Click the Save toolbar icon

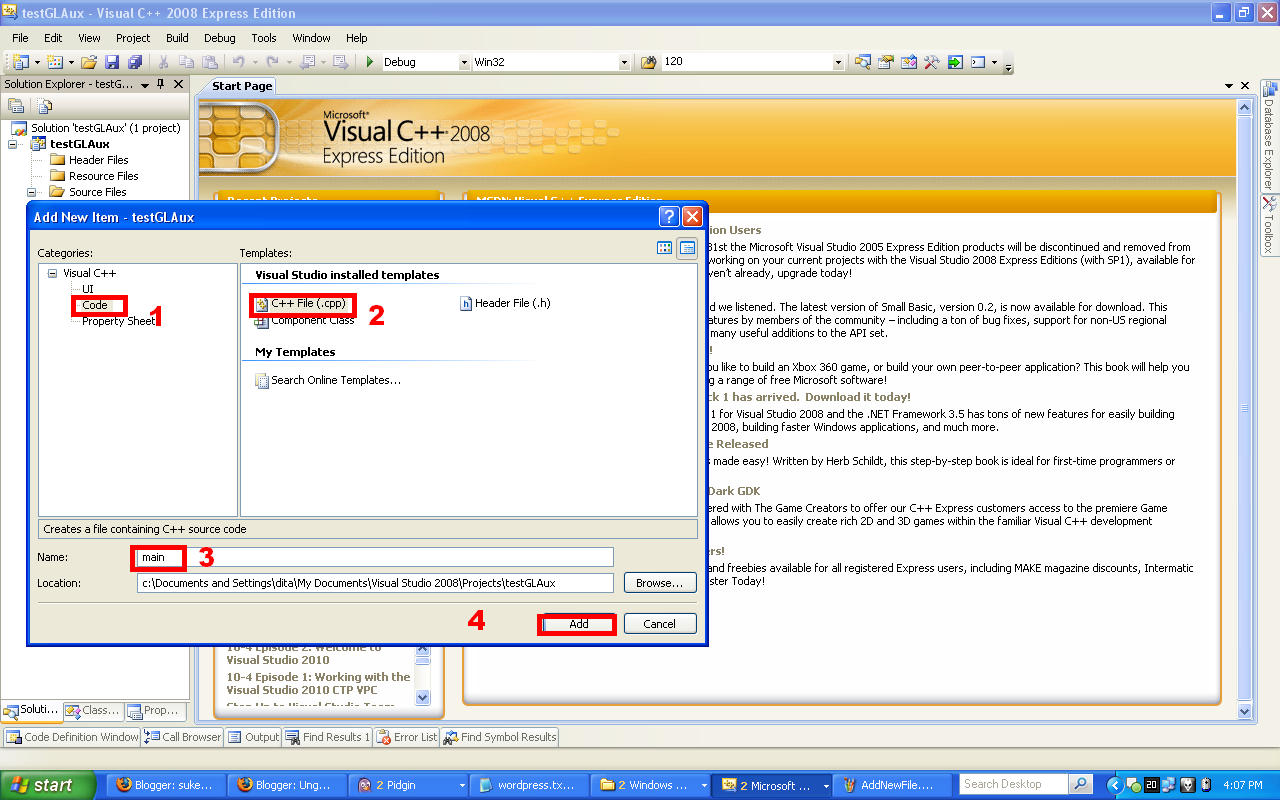click(x=112, y=62)
